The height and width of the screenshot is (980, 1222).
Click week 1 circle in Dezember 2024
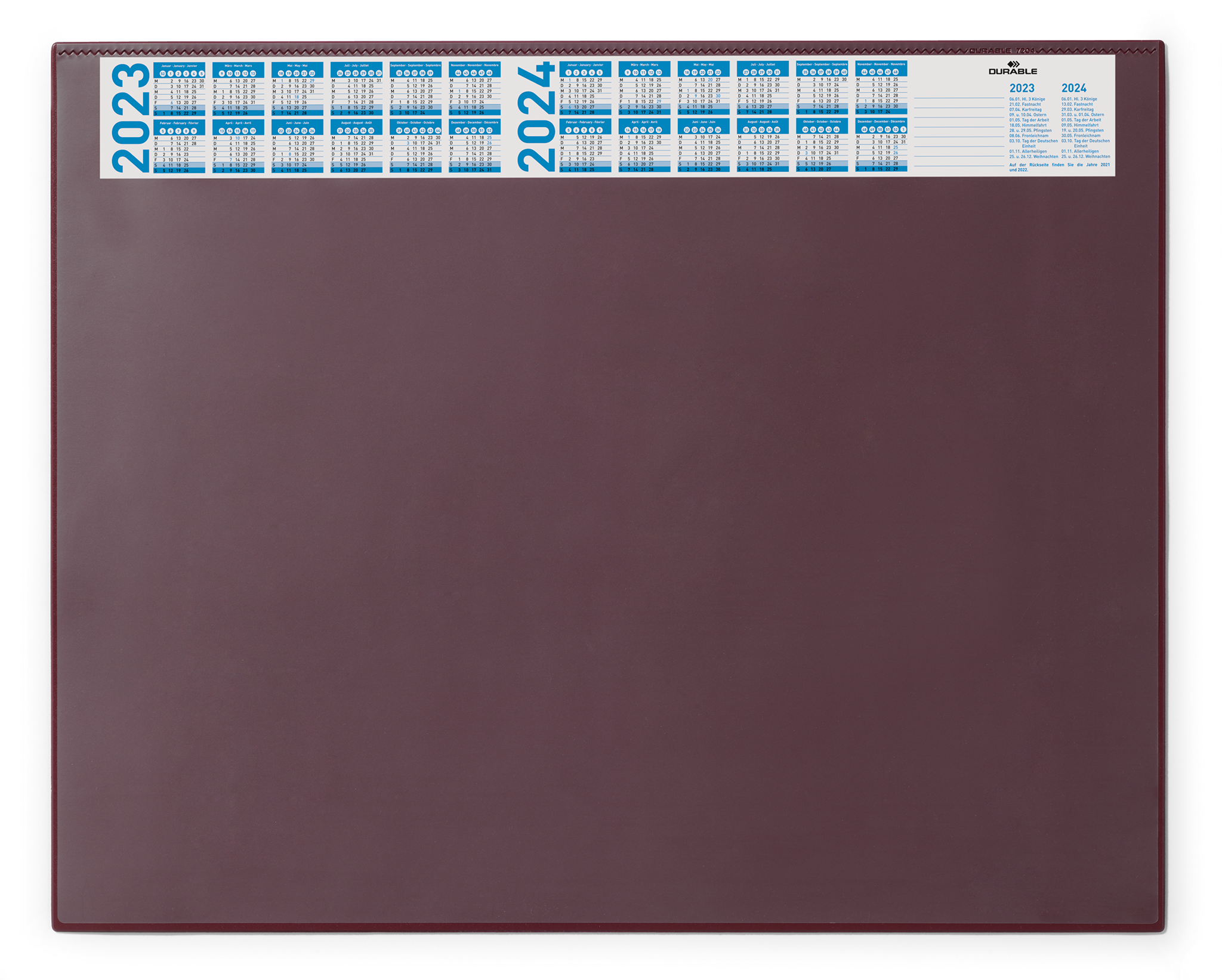903,129
